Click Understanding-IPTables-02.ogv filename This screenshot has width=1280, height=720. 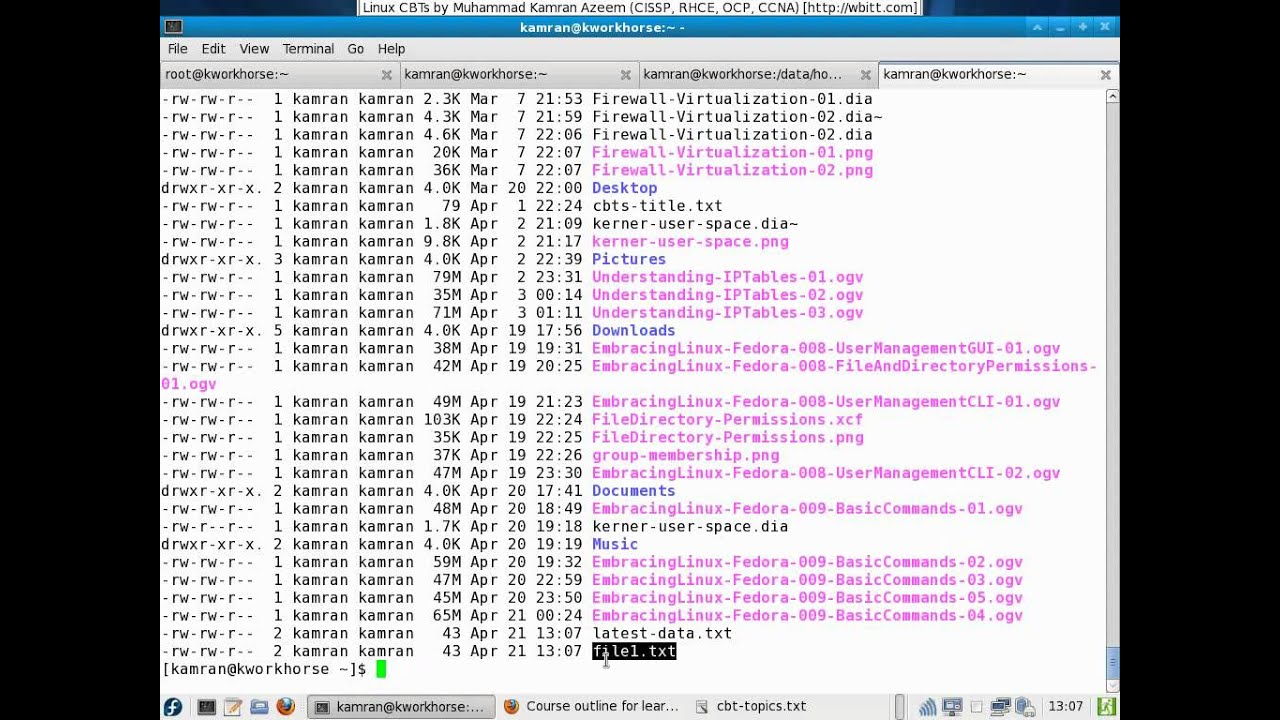pos(727,295)
